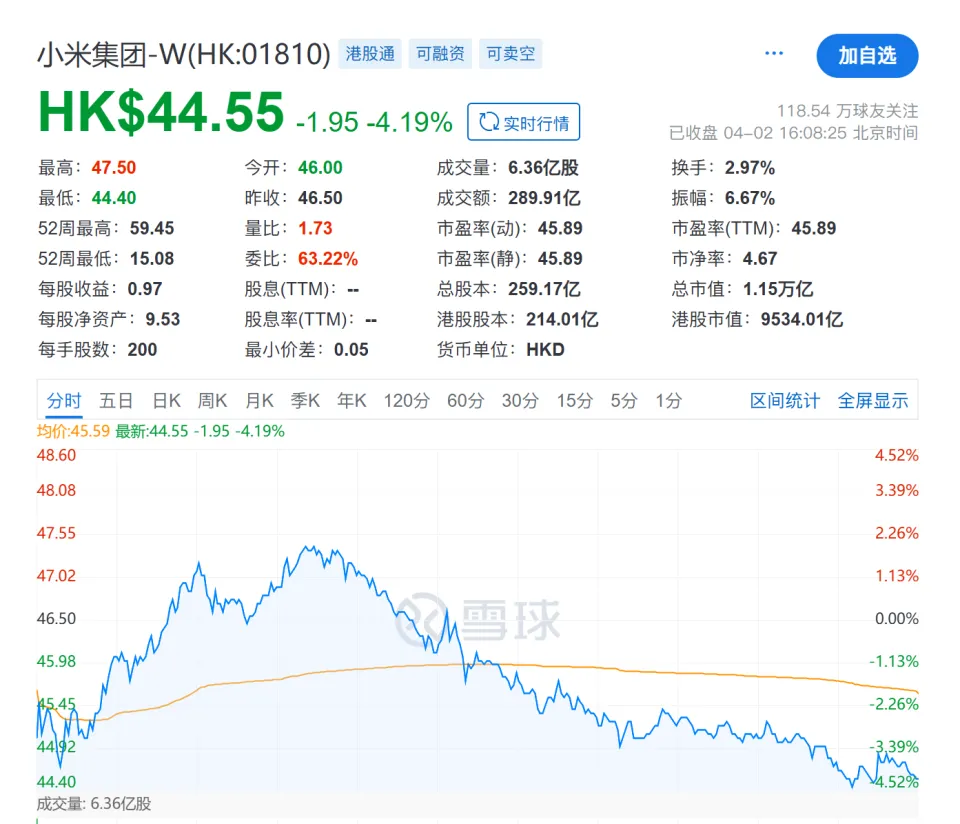Screen dimensions: 960x824
Task: Click the 最高 value 47.50
Action: (x=114, y=168)
